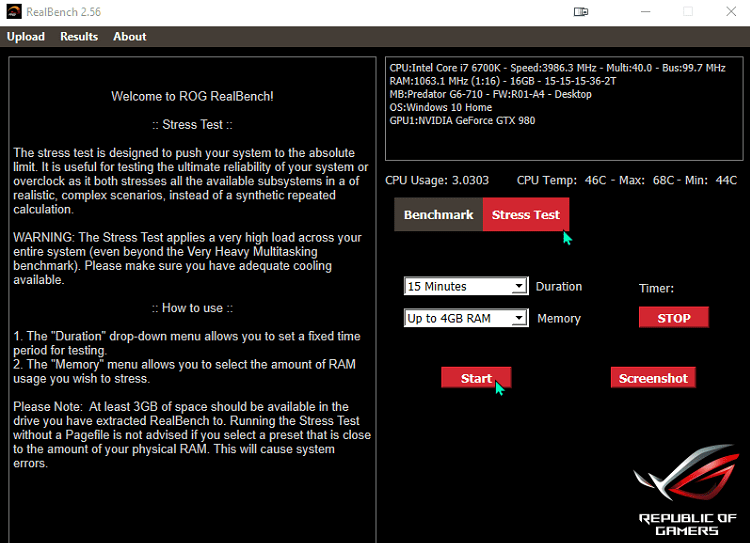Image resolution: width=750 pixels, height=543 pixels.
Task: Take a Screenshot with the red button
Action: pyautogui.click(x=653, y=378)
